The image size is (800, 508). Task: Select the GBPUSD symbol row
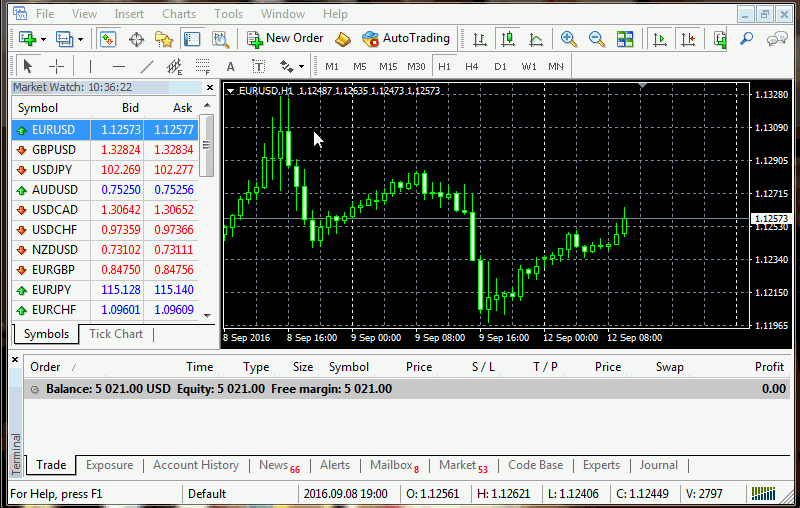(105, 150)
